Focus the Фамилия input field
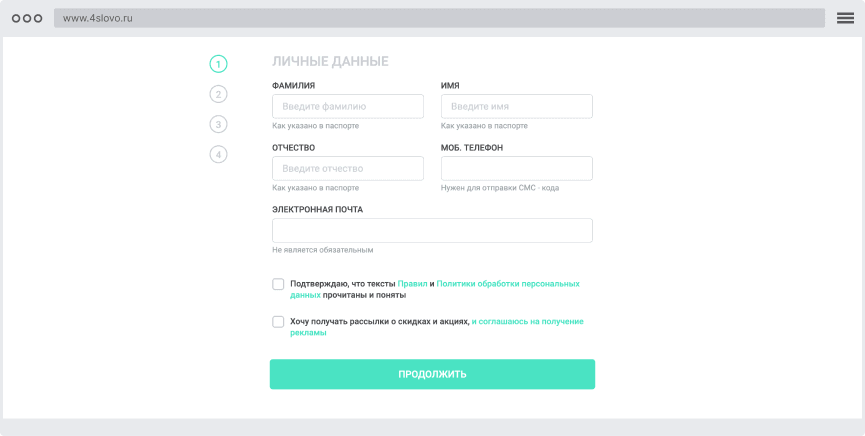Screen dimensions: 865x436 (348, 106)
